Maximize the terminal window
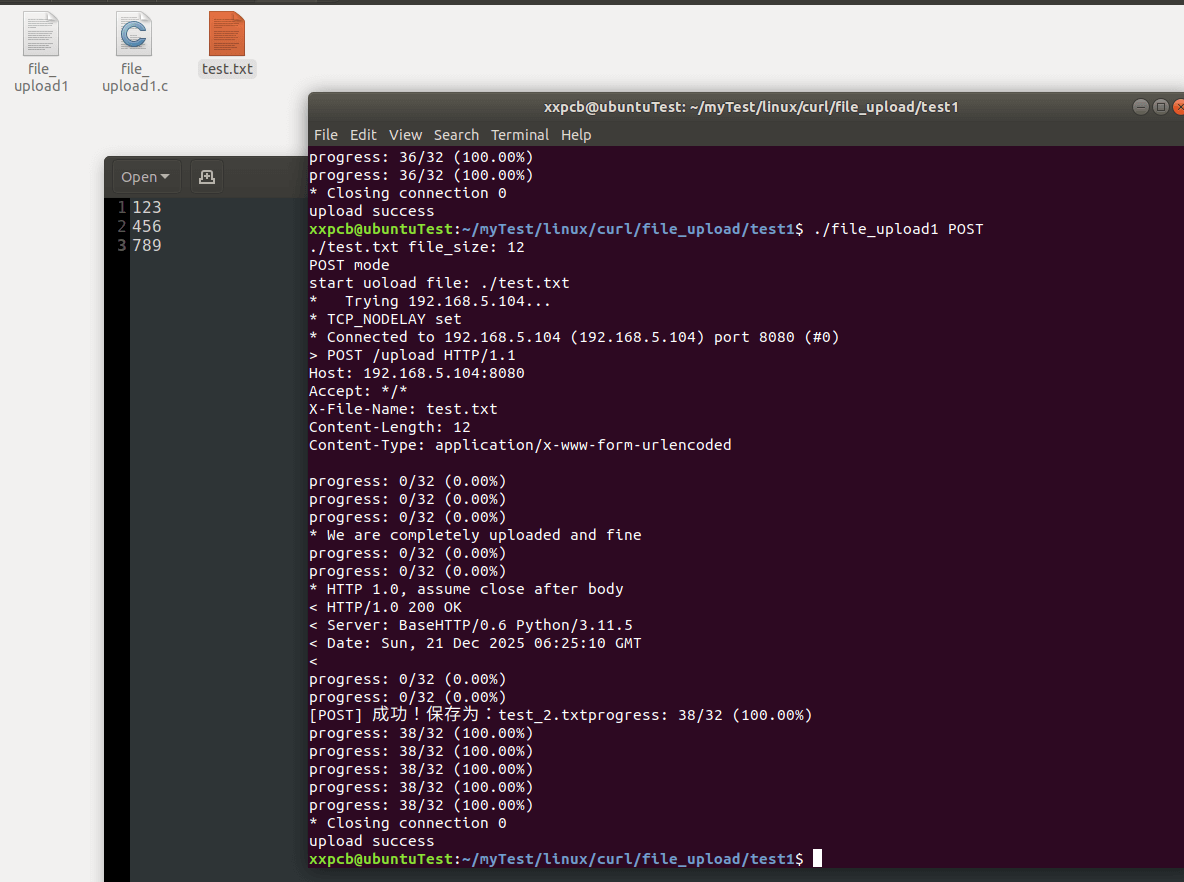The height and width of the screenshot is (882, 1184). pyautogui.click(x=1161, y=106)
